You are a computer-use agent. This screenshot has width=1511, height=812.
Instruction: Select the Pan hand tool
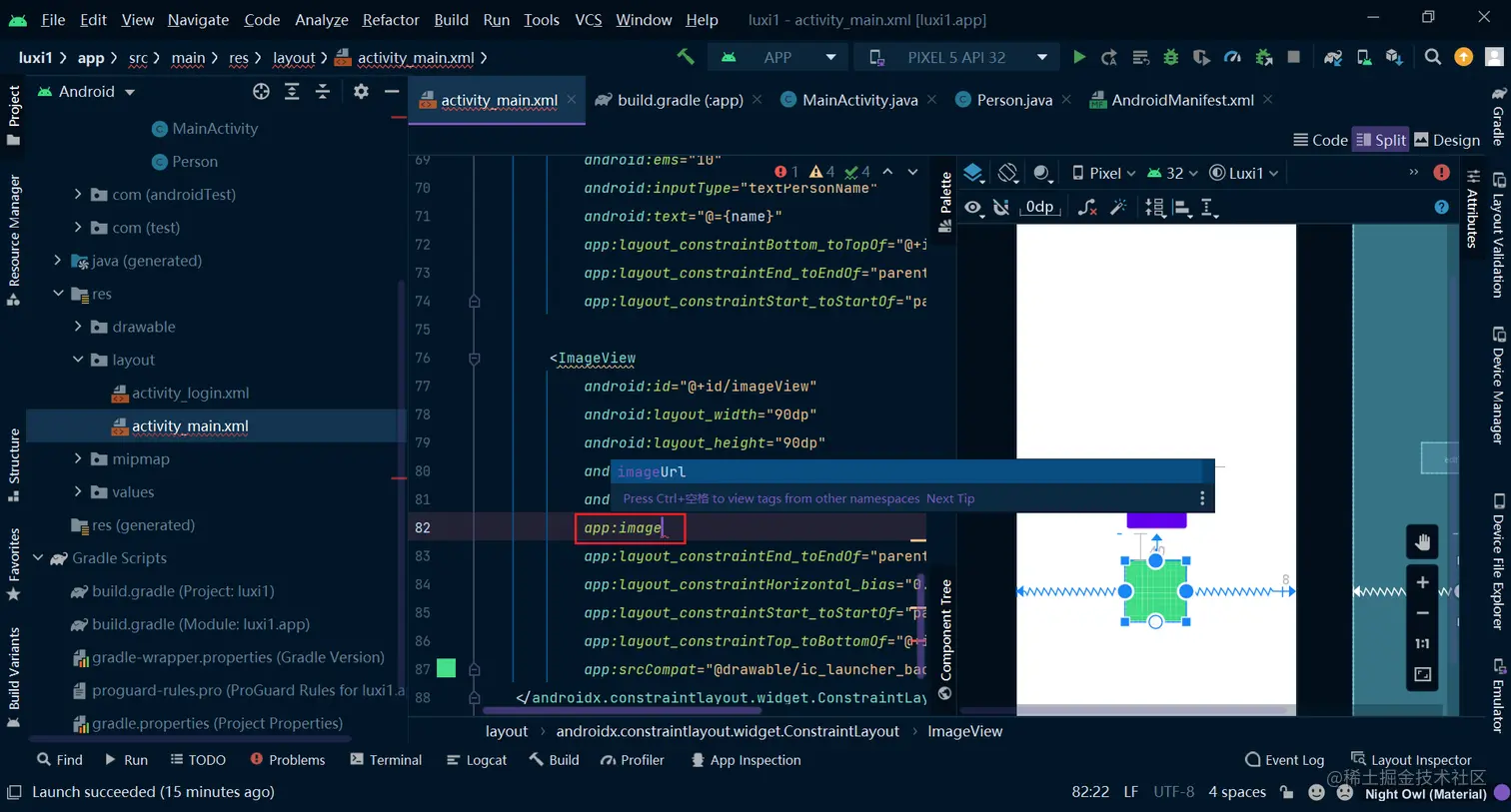pos(1422,543)
